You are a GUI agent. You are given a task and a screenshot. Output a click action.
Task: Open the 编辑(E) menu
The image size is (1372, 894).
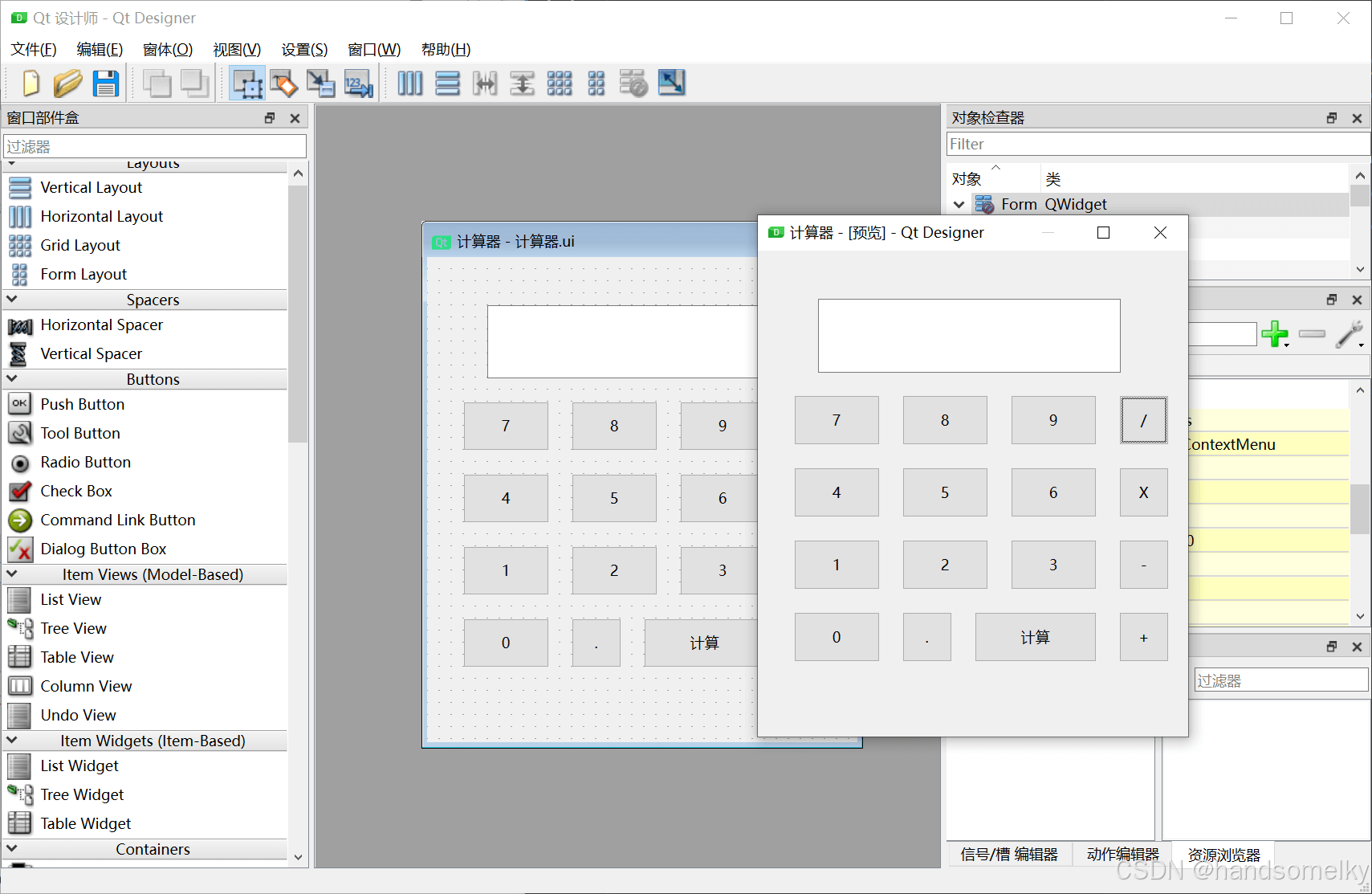point(100,50)
